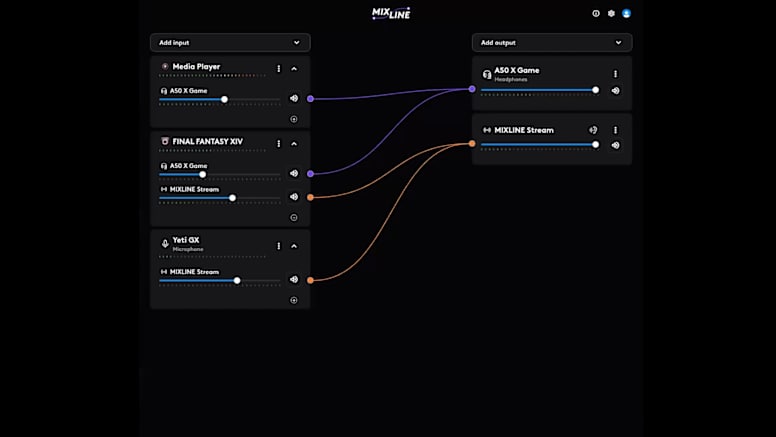The height and width of the screenshot is (437, 776).
Task: Mute the A50 X Game headphones output
Action: (616, 91)
